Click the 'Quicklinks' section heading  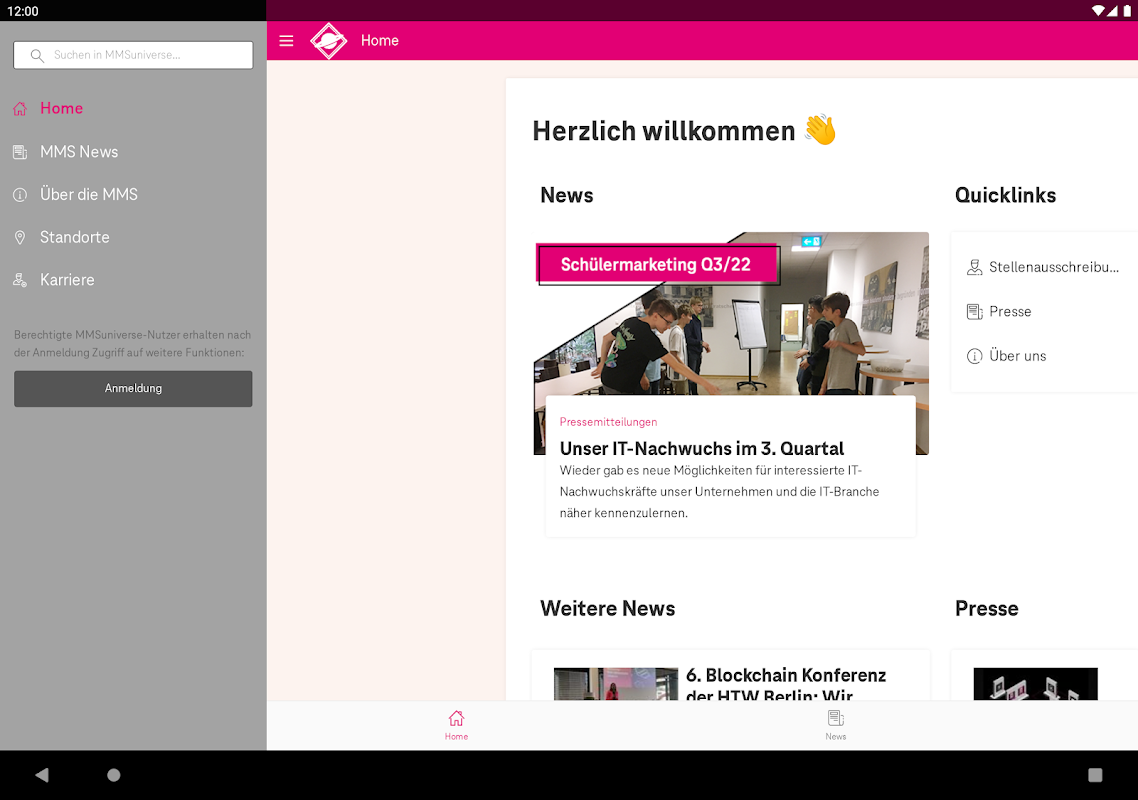(1005, 195)
